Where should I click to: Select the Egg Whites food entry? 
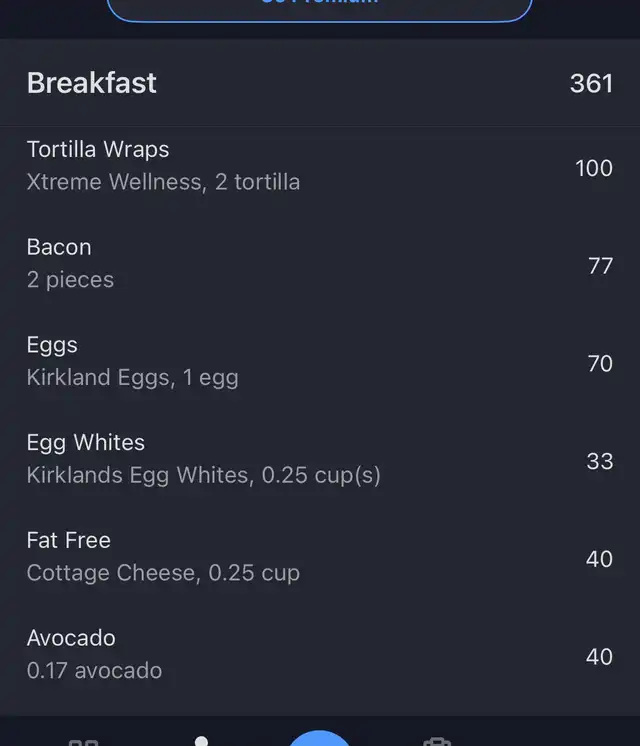[86, 443]
